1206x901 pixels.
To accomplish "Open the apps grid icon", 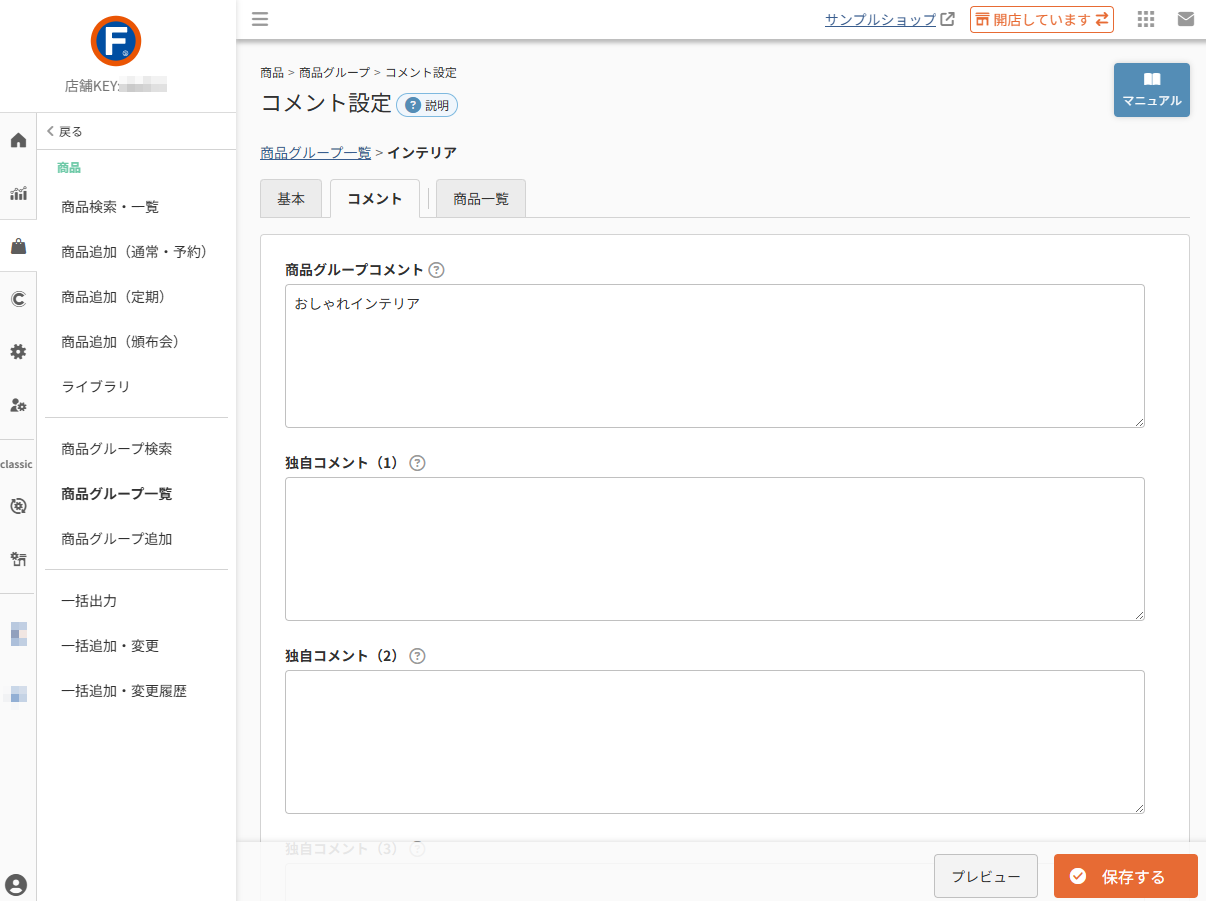I will (1146, 19).
